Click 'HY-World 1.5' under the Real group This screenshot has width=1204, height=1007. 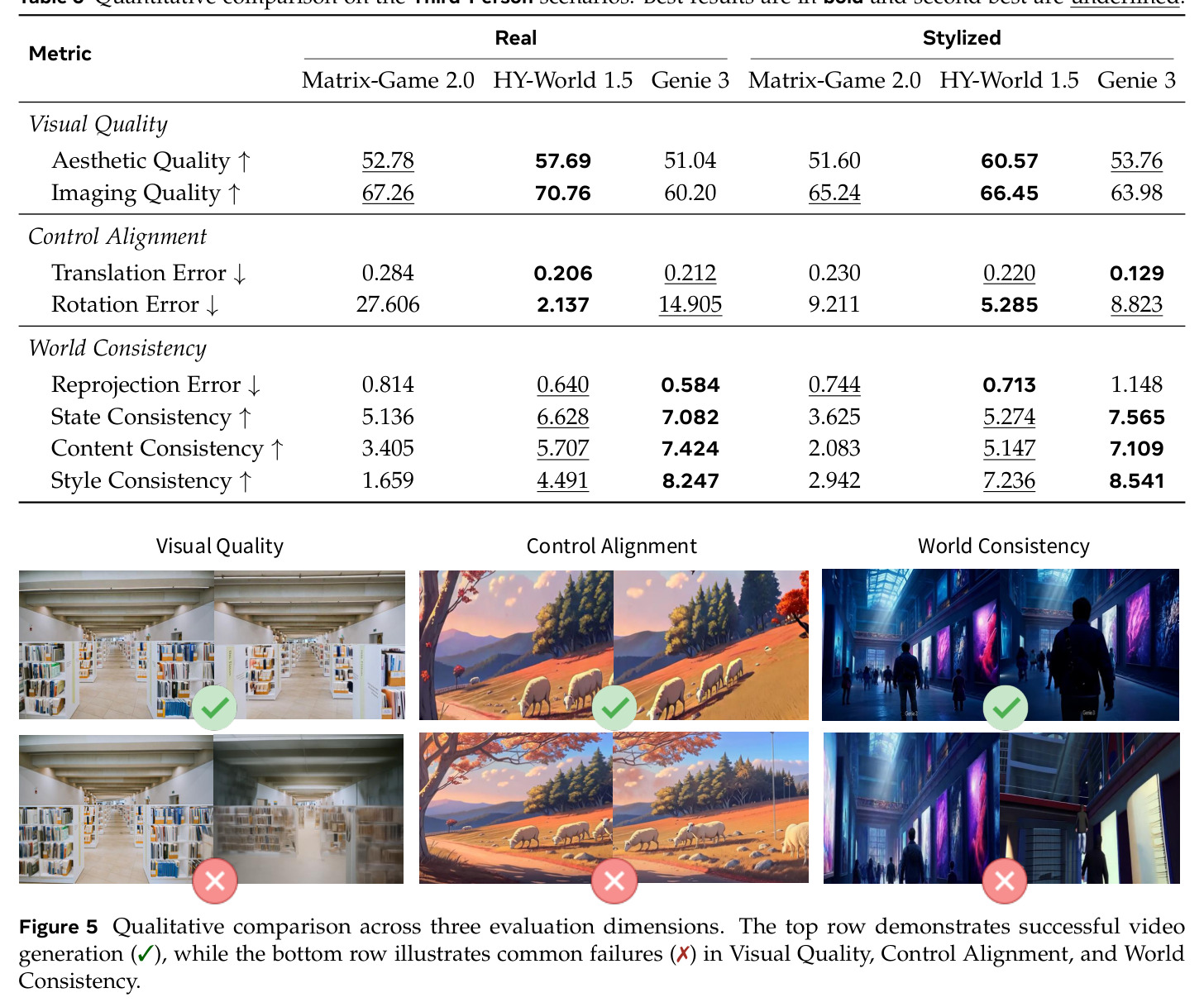point(563,80)
